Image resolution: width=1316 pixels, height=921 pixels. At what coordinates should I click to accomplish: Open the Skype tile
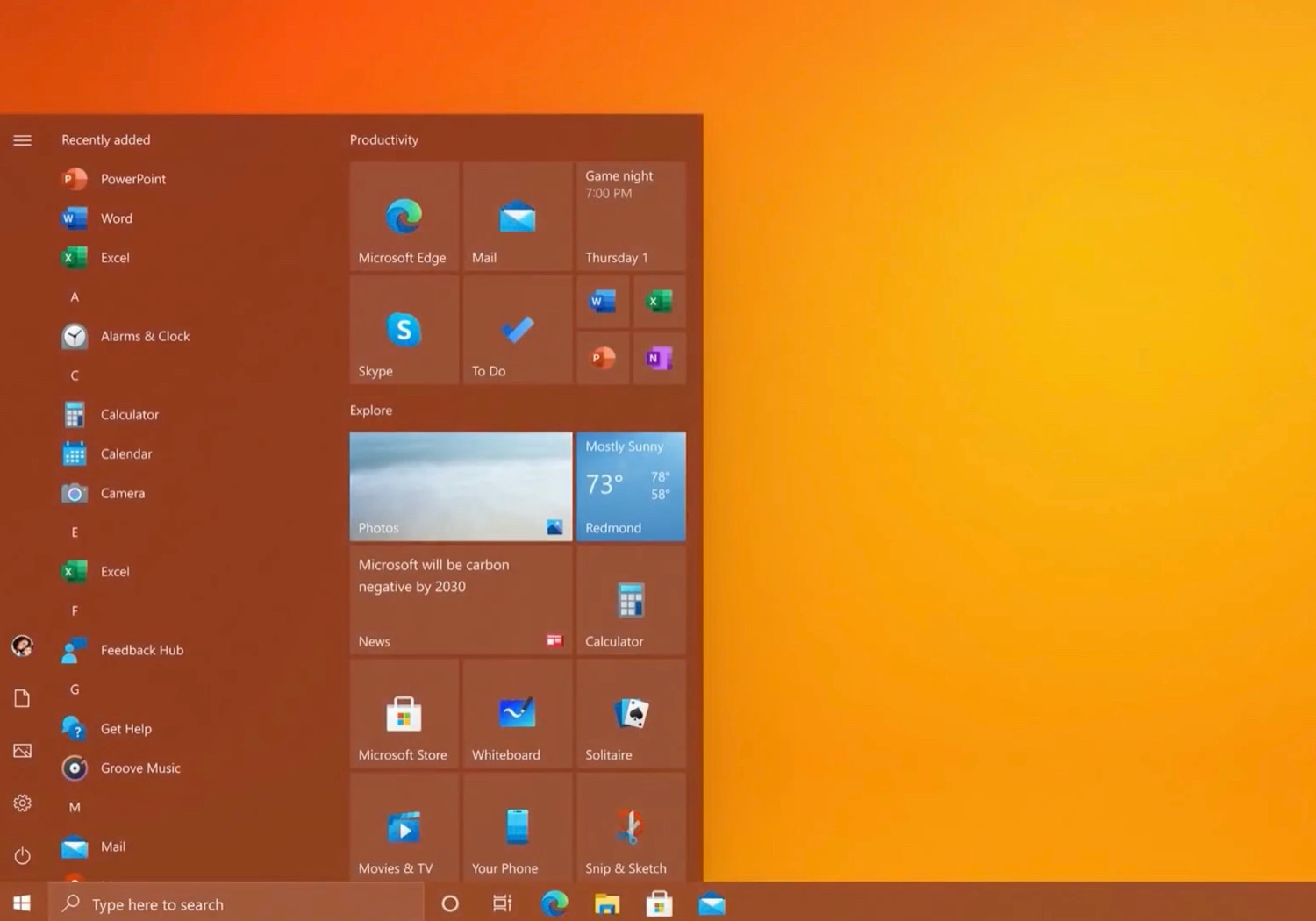coord(403,329)
